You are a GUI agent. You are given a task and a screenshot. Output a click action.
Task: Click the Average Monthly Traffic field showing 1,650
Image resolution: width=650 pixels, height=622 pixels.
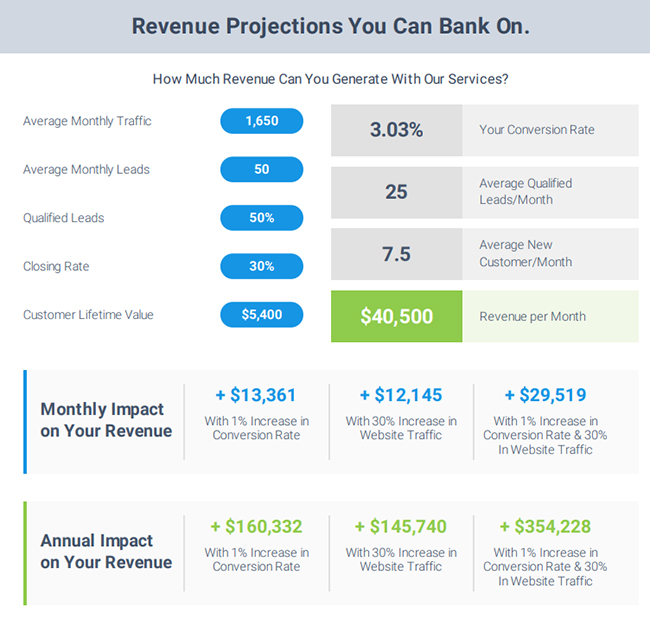click(x=262, y=121)
